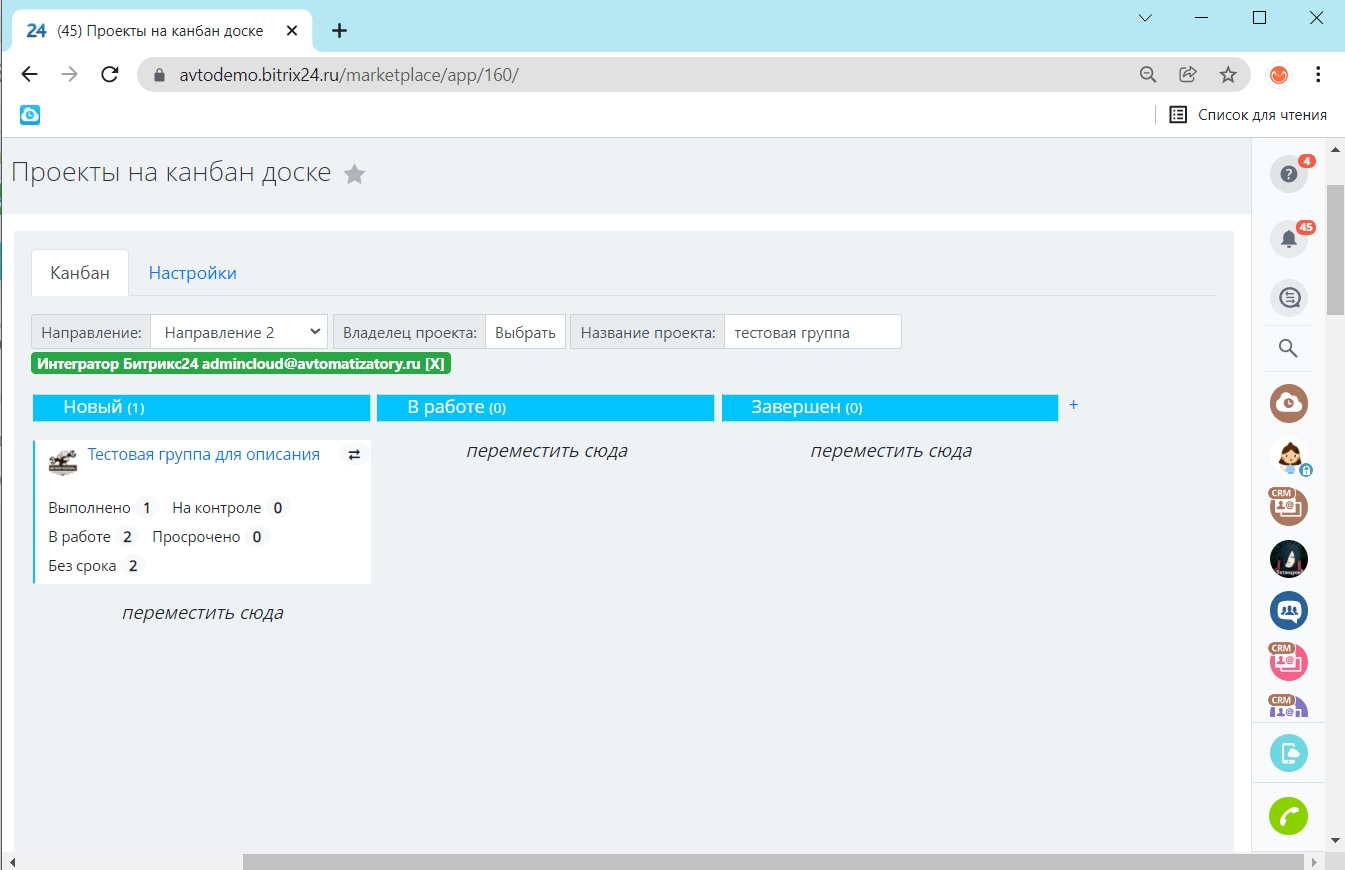This screenshot has width=1345, height=870.
Task: Click the browser share page icon
Action: click(x=1188, y=75)
